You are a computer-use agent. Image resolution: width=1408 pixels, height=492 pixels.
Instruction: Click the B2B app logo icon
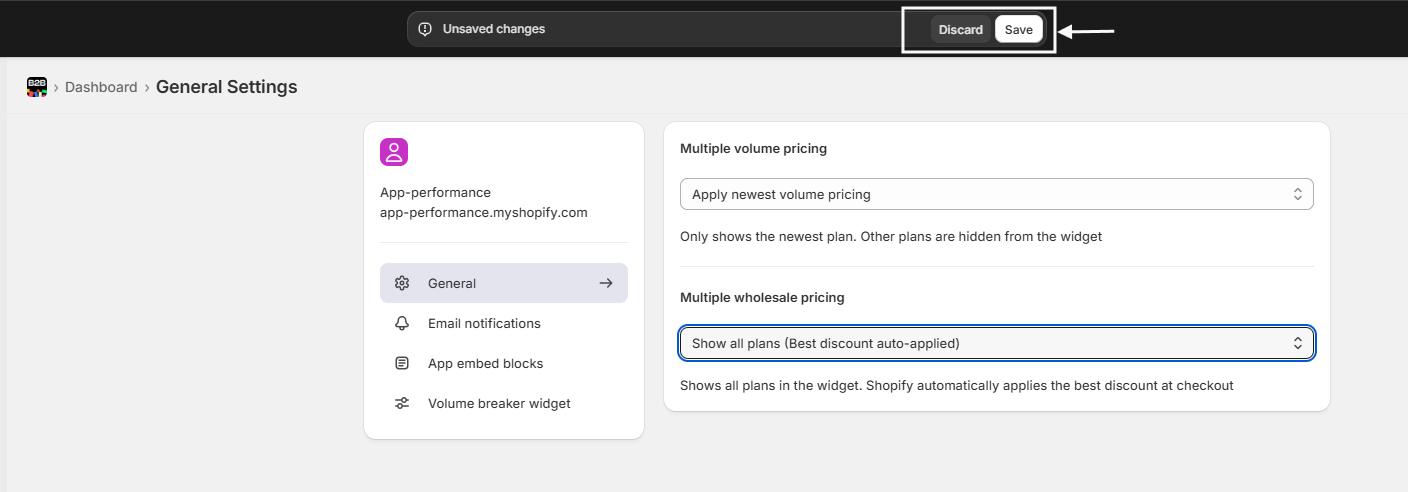[x=37, y=87]
